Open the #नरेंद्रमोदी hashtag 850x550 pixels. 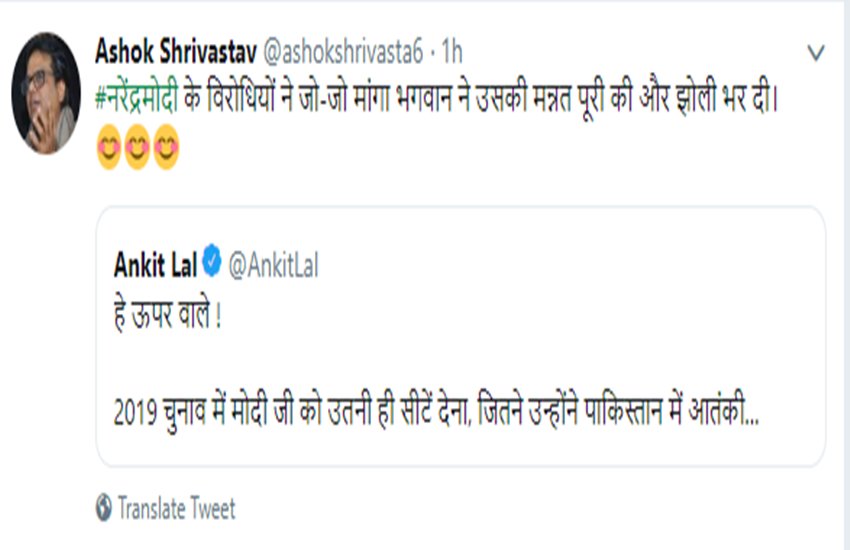(x=137, y=103)
